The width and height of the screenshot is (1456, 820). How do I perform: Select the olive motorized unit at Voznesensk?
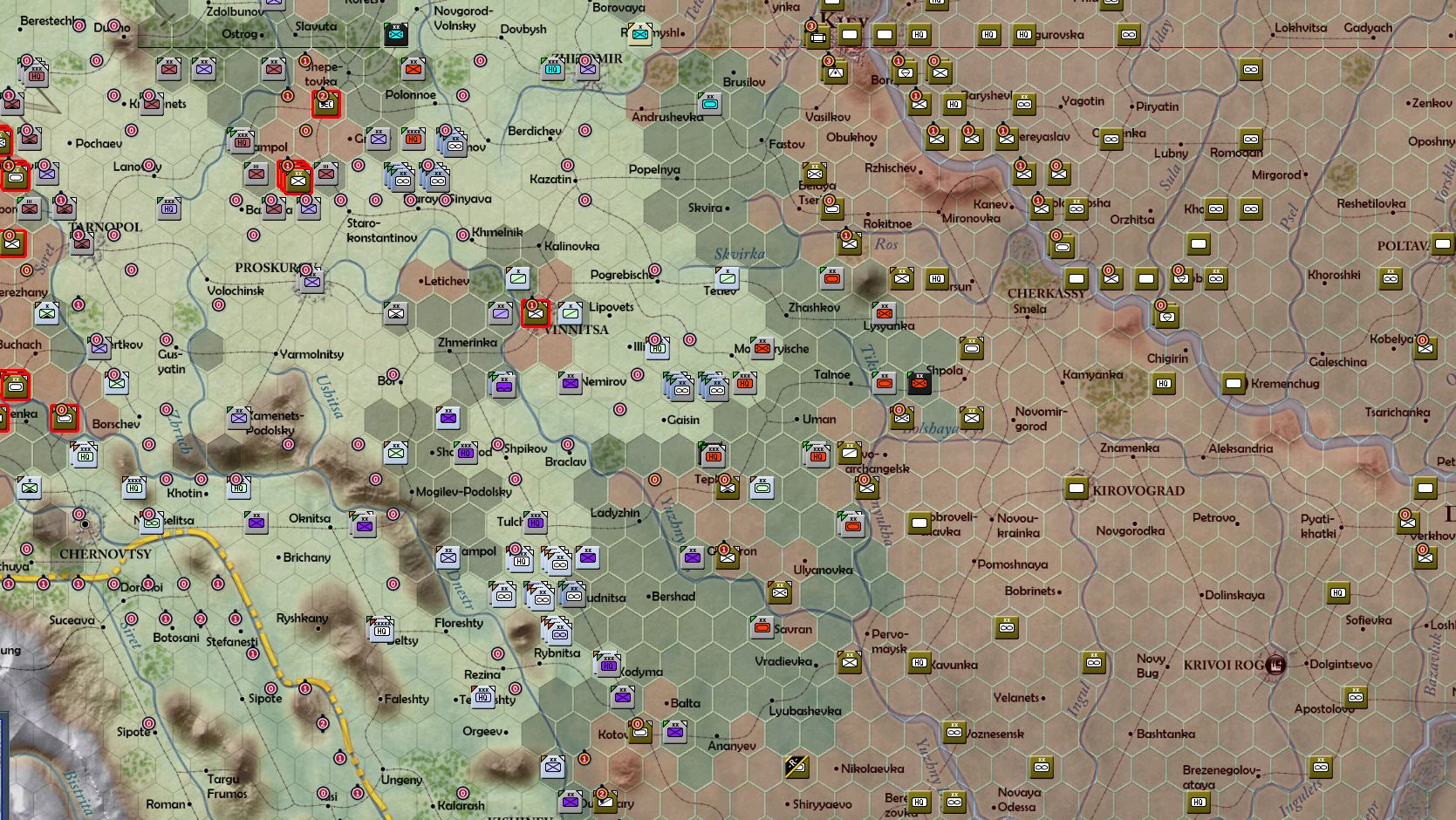click(x=954, y=732)
